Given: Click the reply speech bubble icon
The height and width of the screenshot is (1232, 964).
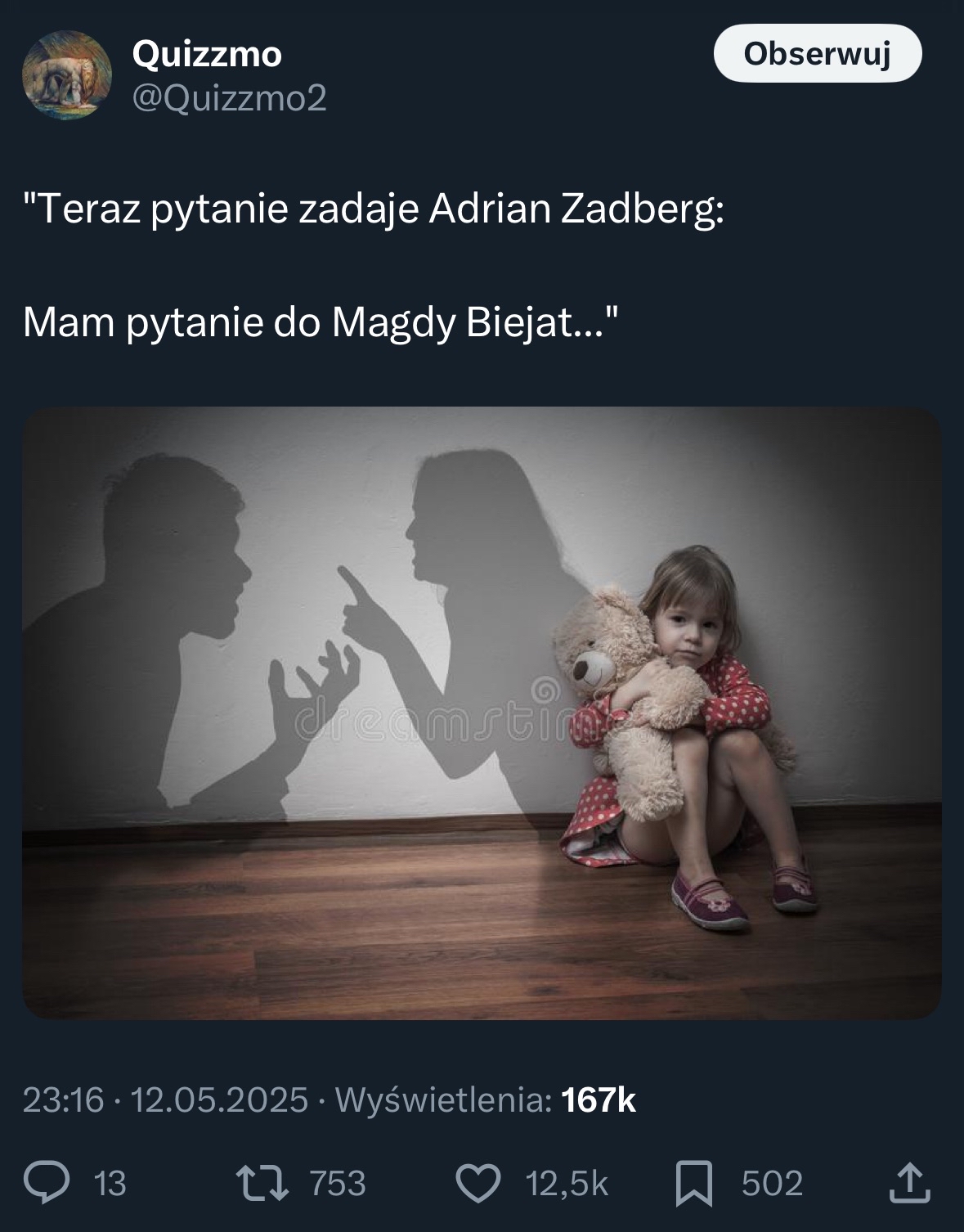Looking at the screenshot, I should click(x=46, y=1183).
